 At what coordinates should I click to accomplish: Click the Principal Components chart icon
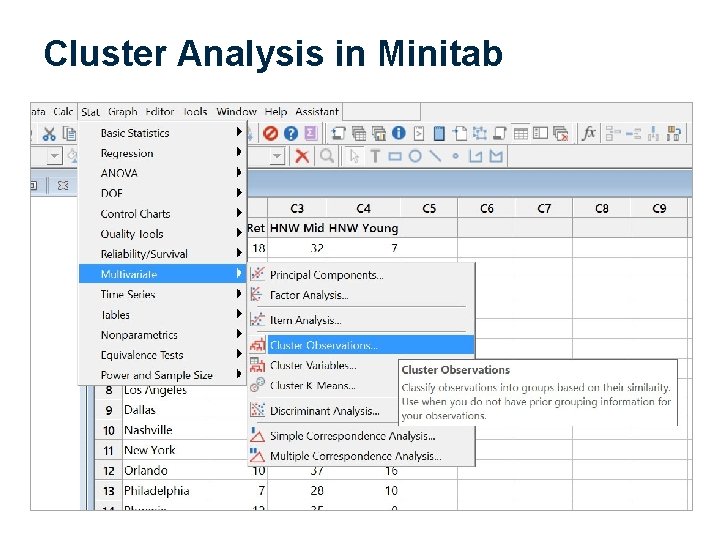pyautogui.click(x=258, y=274)
